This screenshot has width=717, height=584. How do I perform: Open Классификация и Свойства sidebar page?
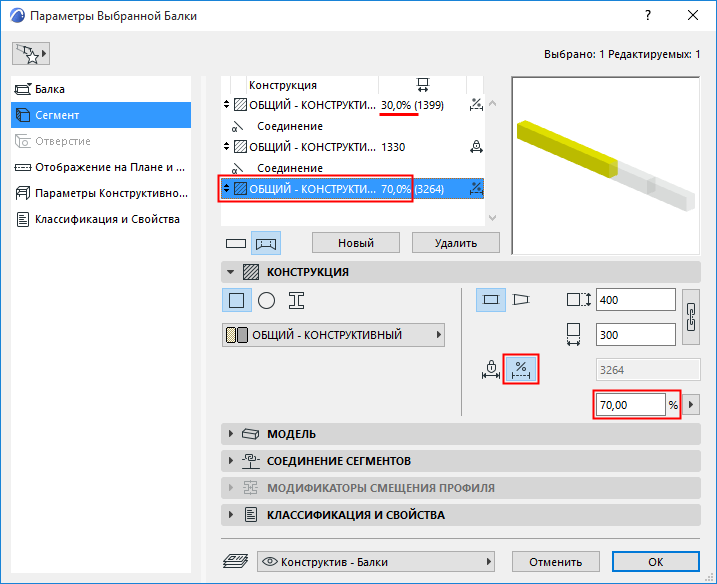coord(101,220)
